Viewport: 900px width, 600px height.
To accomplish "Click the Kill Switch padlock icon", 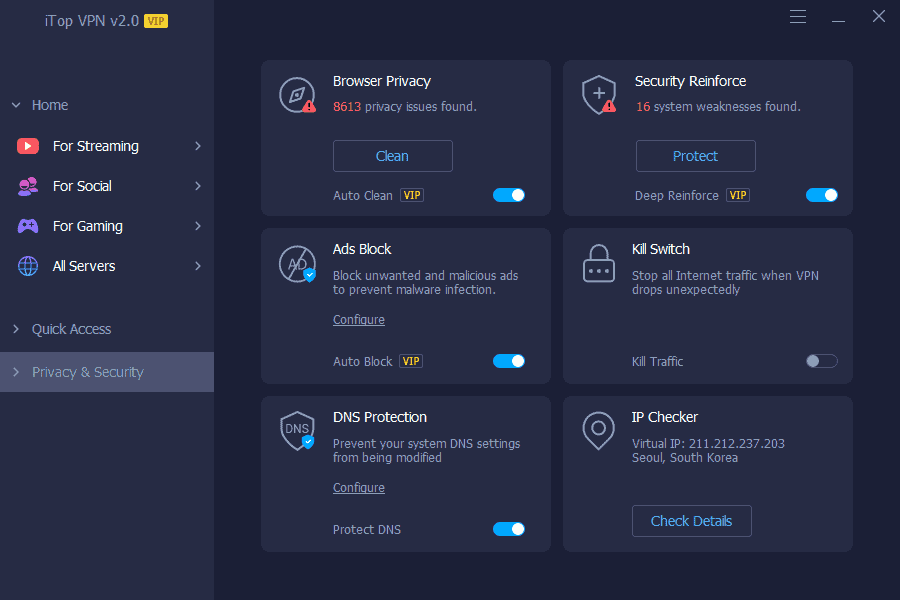I will 599,262.
